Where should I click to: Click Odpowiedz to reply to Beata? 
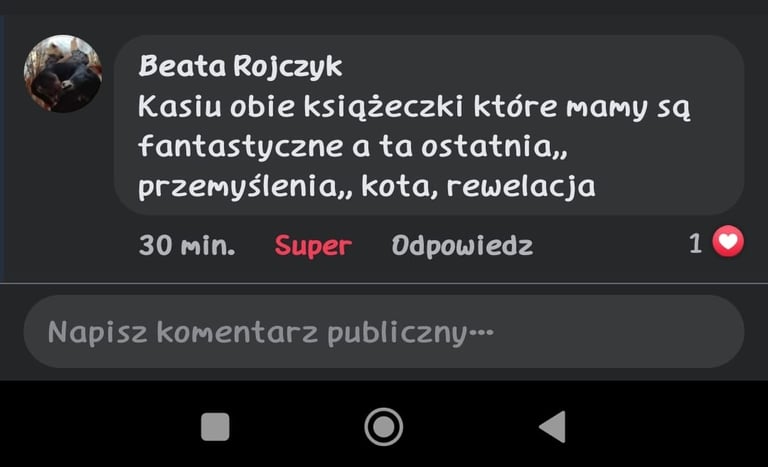pos(462,246)
